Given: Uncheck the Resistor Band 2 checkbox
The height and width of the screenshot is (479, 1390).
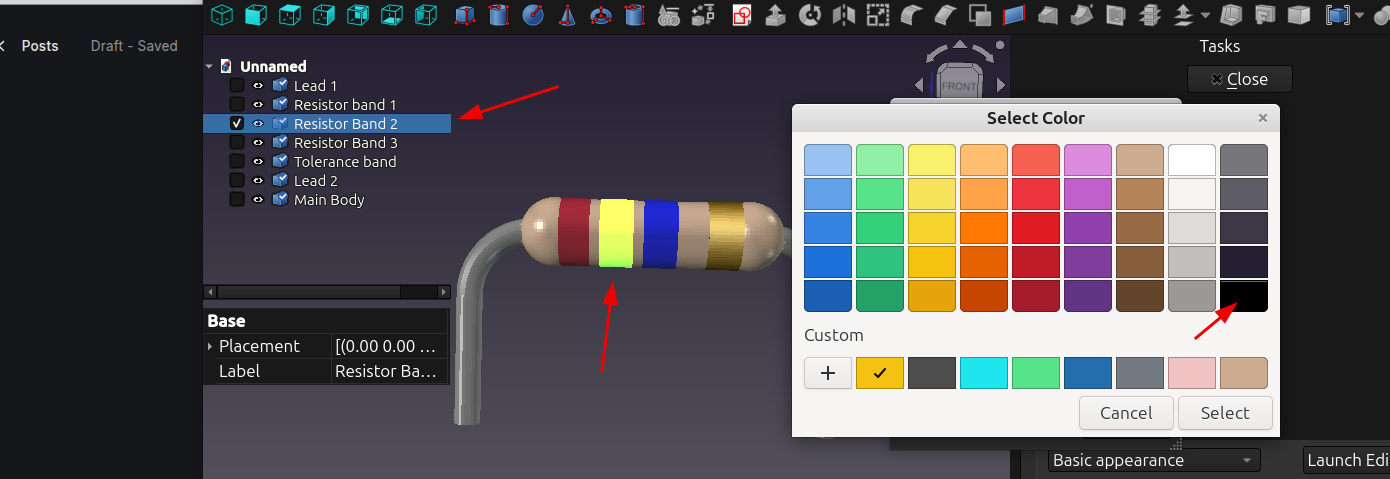Looking at the screenshot, I should click(237, 124).
